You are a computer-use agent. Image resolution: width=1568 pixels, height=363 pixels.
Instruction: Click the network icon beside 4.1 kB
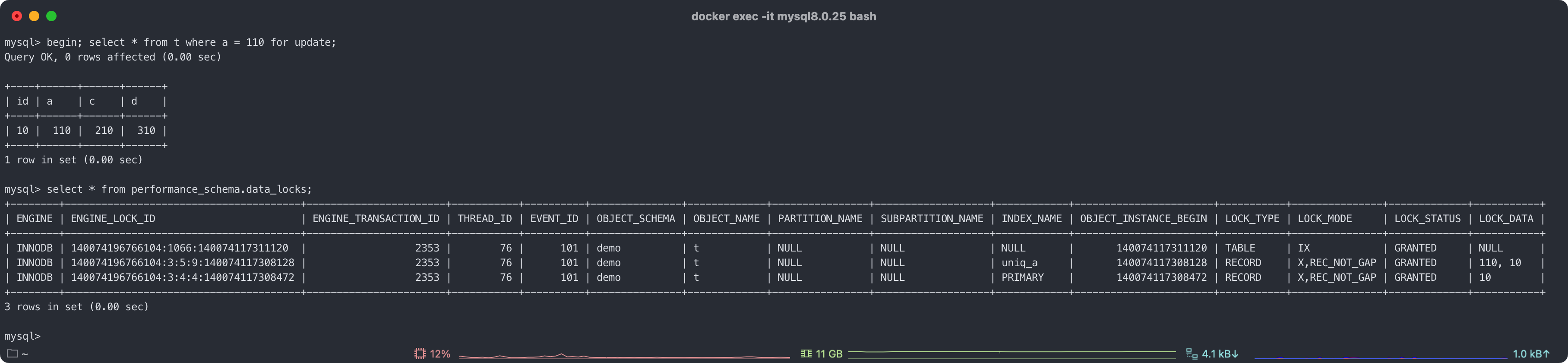tap(1191, 354)
